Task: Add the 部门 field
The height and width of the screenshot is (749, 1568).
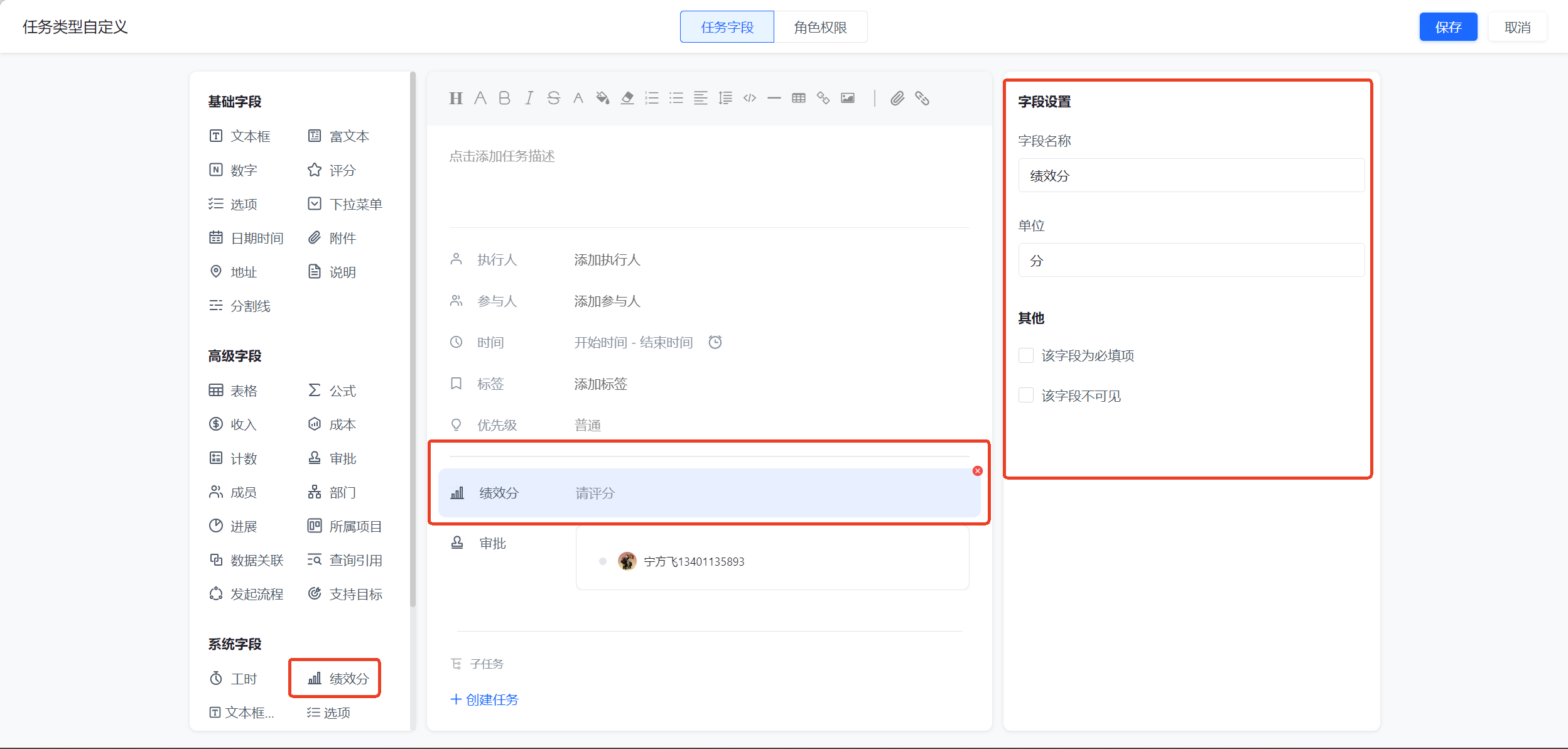Action: coord(332,492)
